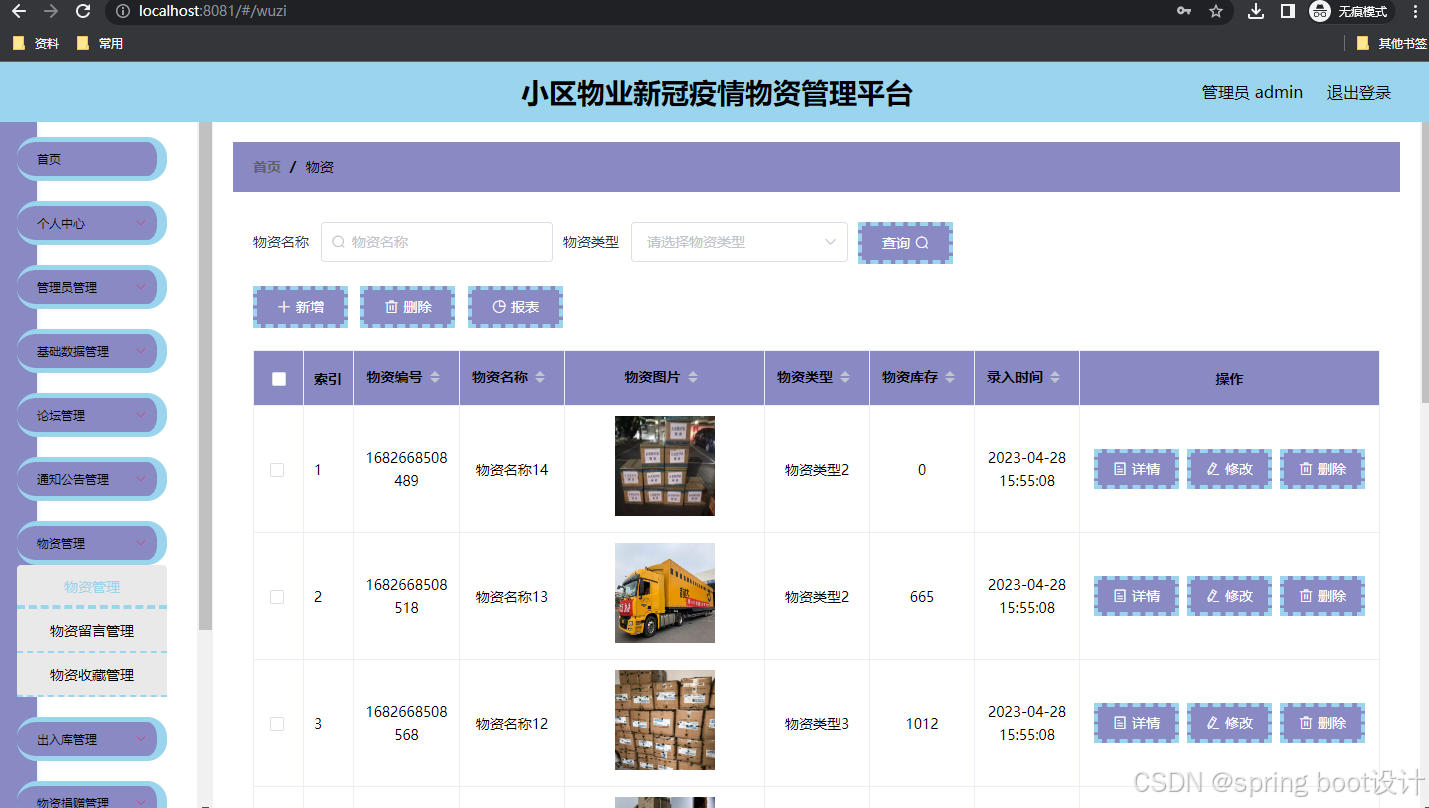Reload the page with the refresh icon
Screen dimensions: 1429x808
click(x=83, y=11)
